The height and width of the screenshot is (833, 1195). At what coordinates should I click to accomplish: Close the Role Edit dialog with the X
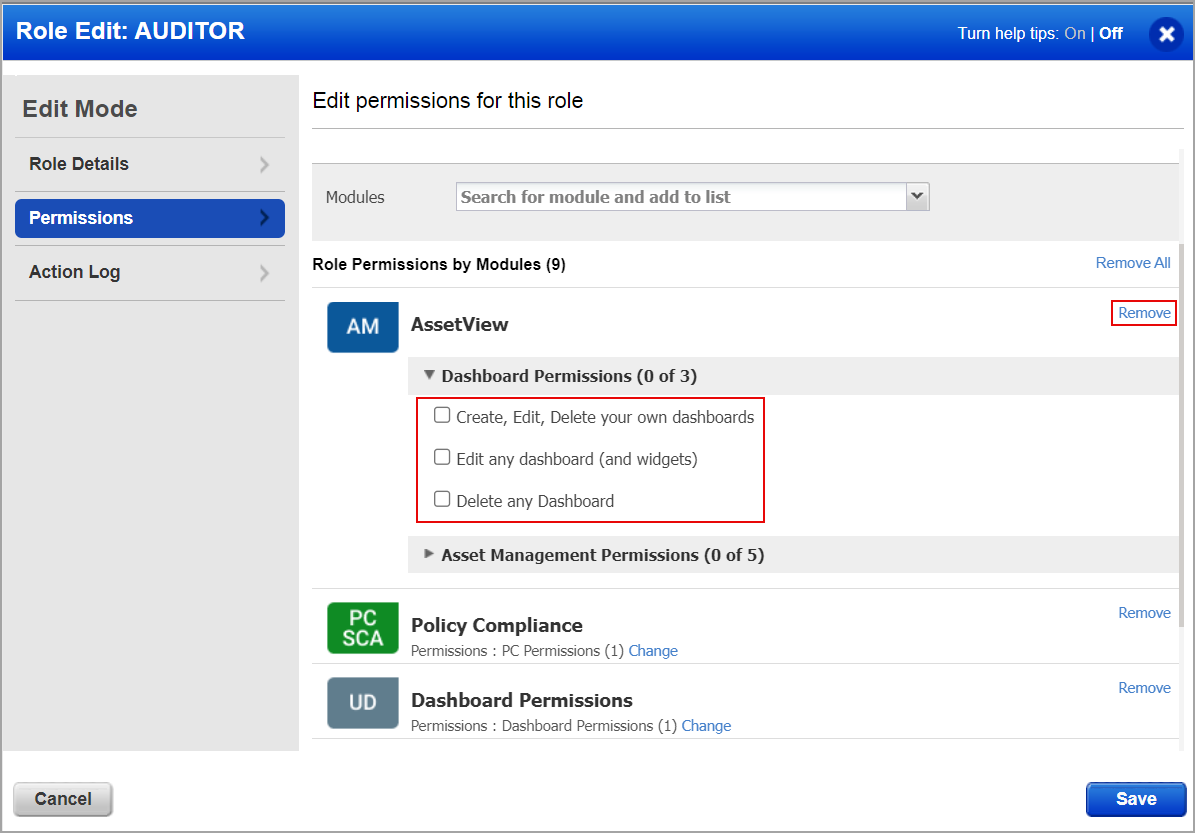click(x=1166, y=34)
